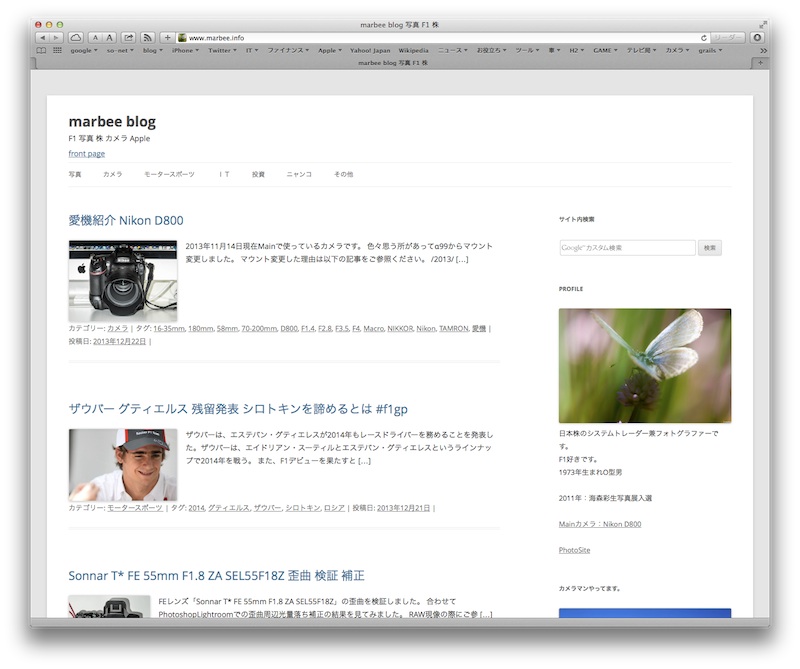Select the 投資 navigation tab
Viewport: 800px width, 669px height.
coord(257,173)
